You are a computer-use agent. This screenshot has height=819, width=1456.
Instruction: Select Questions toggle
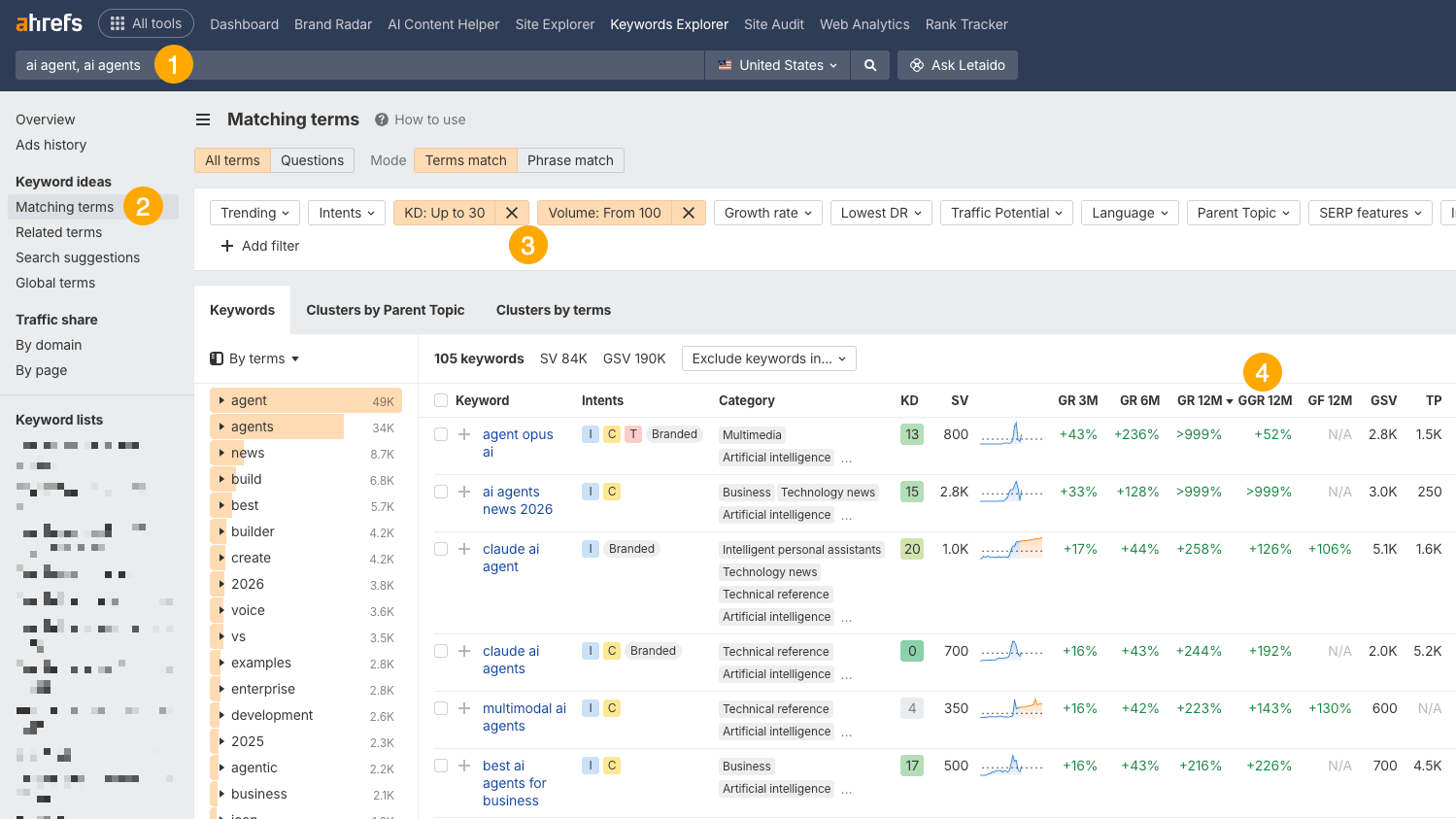click(312, 160)
